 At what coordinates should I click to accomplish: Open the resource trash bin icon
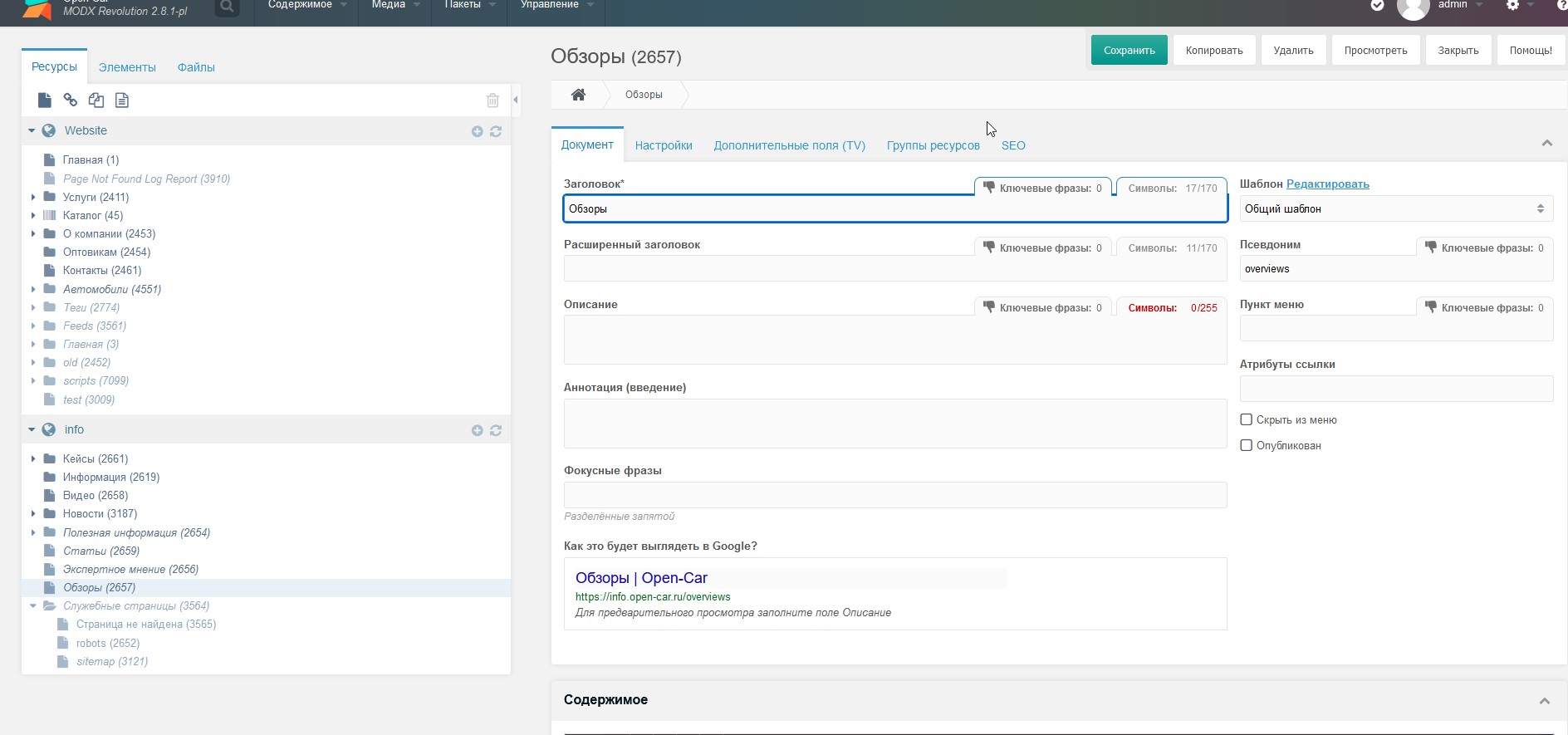point(492,100)
